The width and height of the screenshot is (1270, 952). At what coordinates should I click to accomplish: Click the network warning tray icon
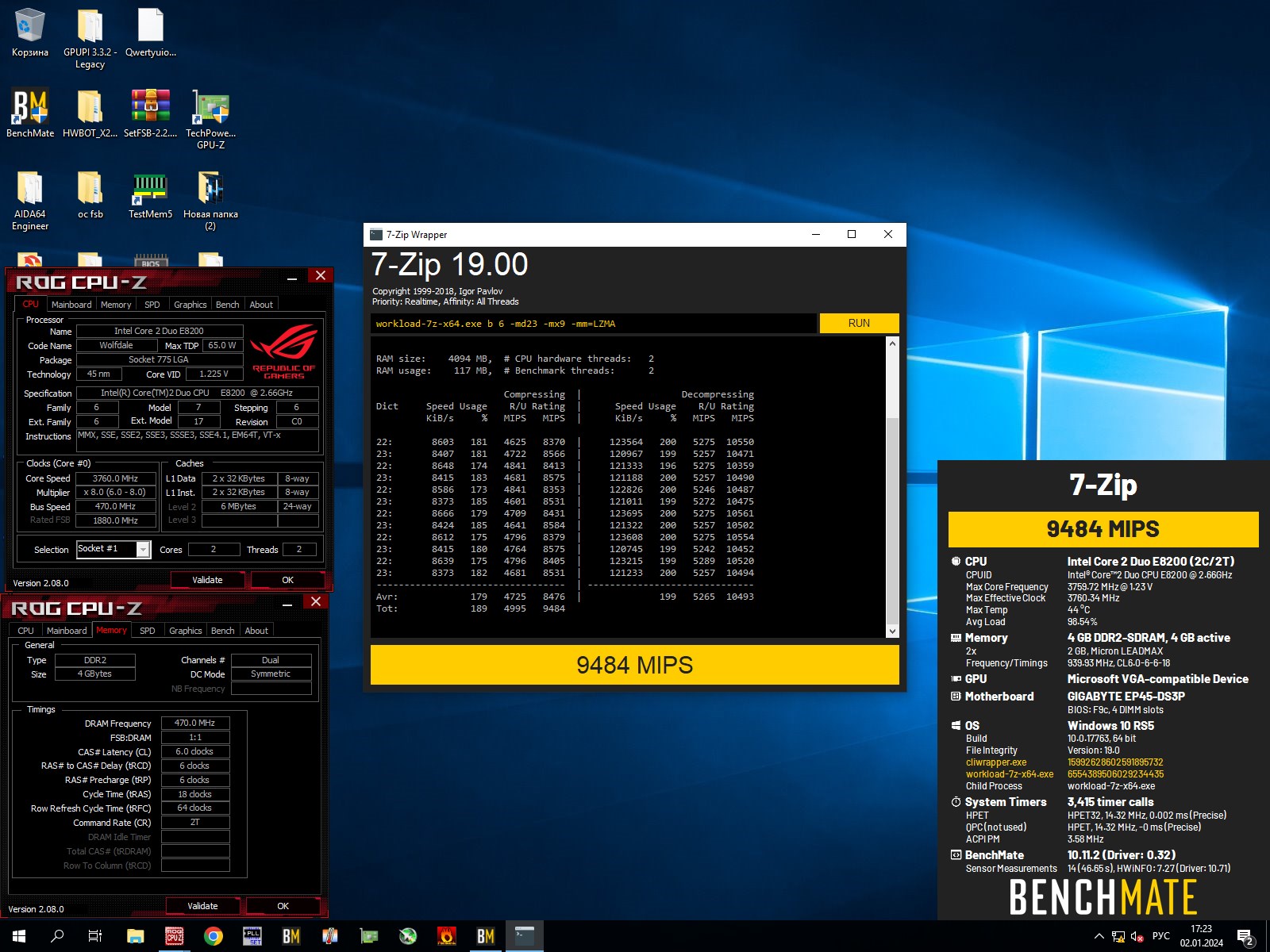pos(1118,936)
